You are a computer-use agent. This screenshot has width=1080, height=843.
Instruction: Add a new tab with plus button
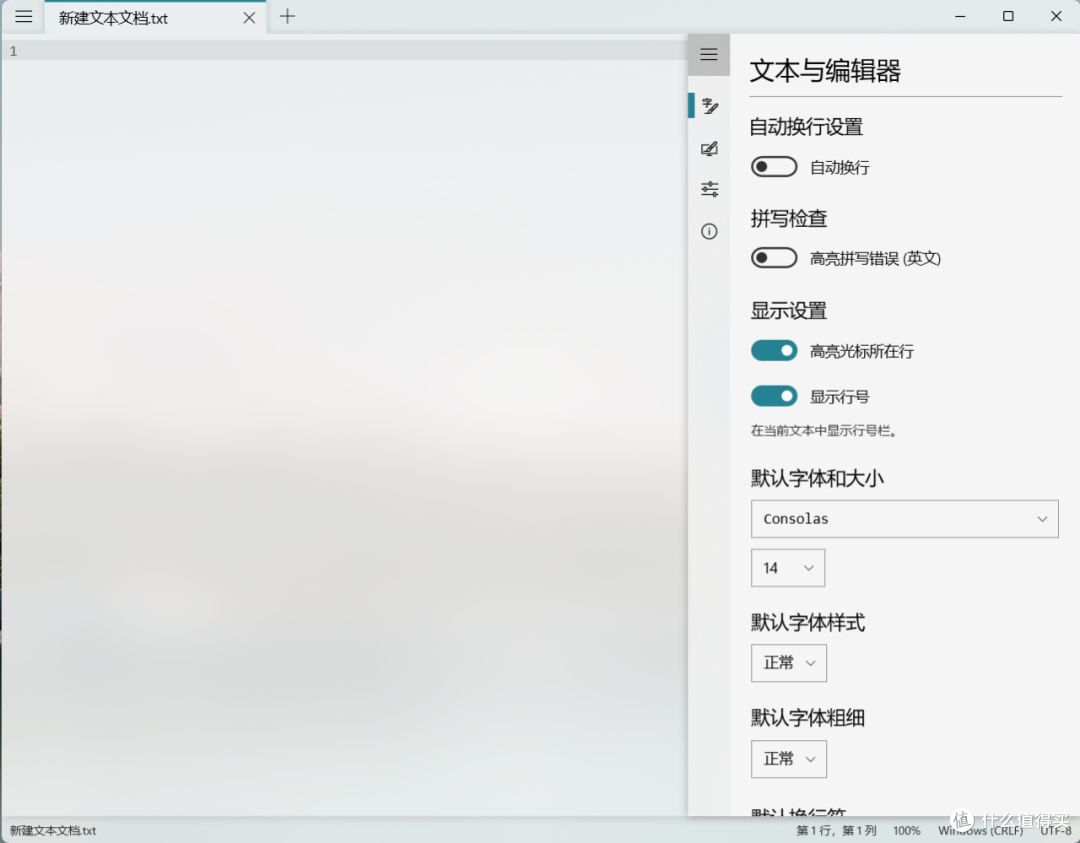pyautogui.click(x=287, y=17)
